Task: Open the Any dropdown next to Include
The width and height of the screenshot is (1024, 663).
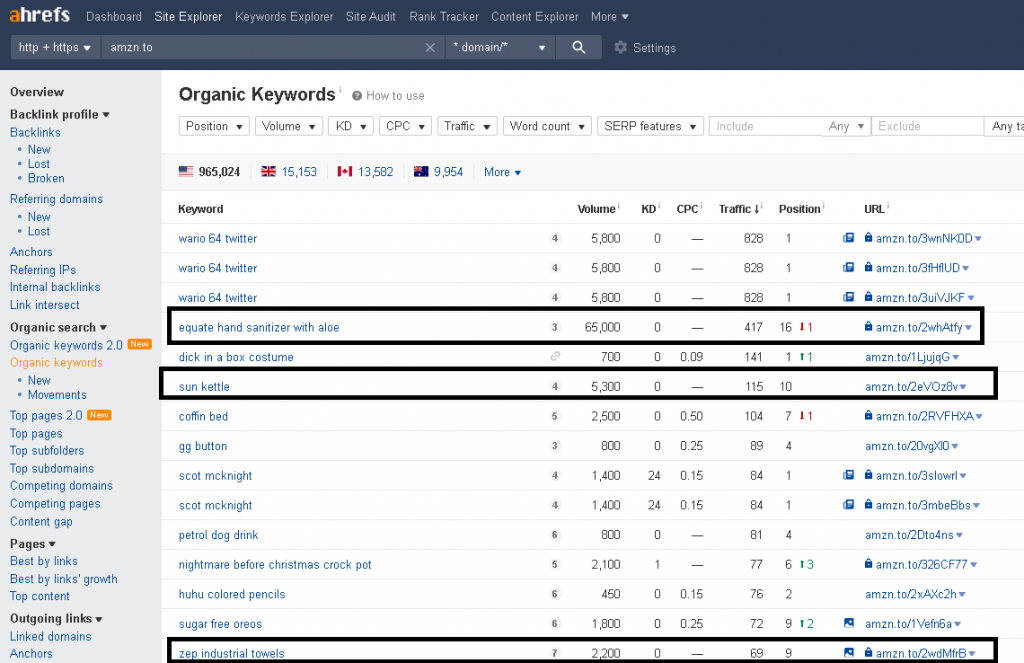Action: (x=846, y=126)
